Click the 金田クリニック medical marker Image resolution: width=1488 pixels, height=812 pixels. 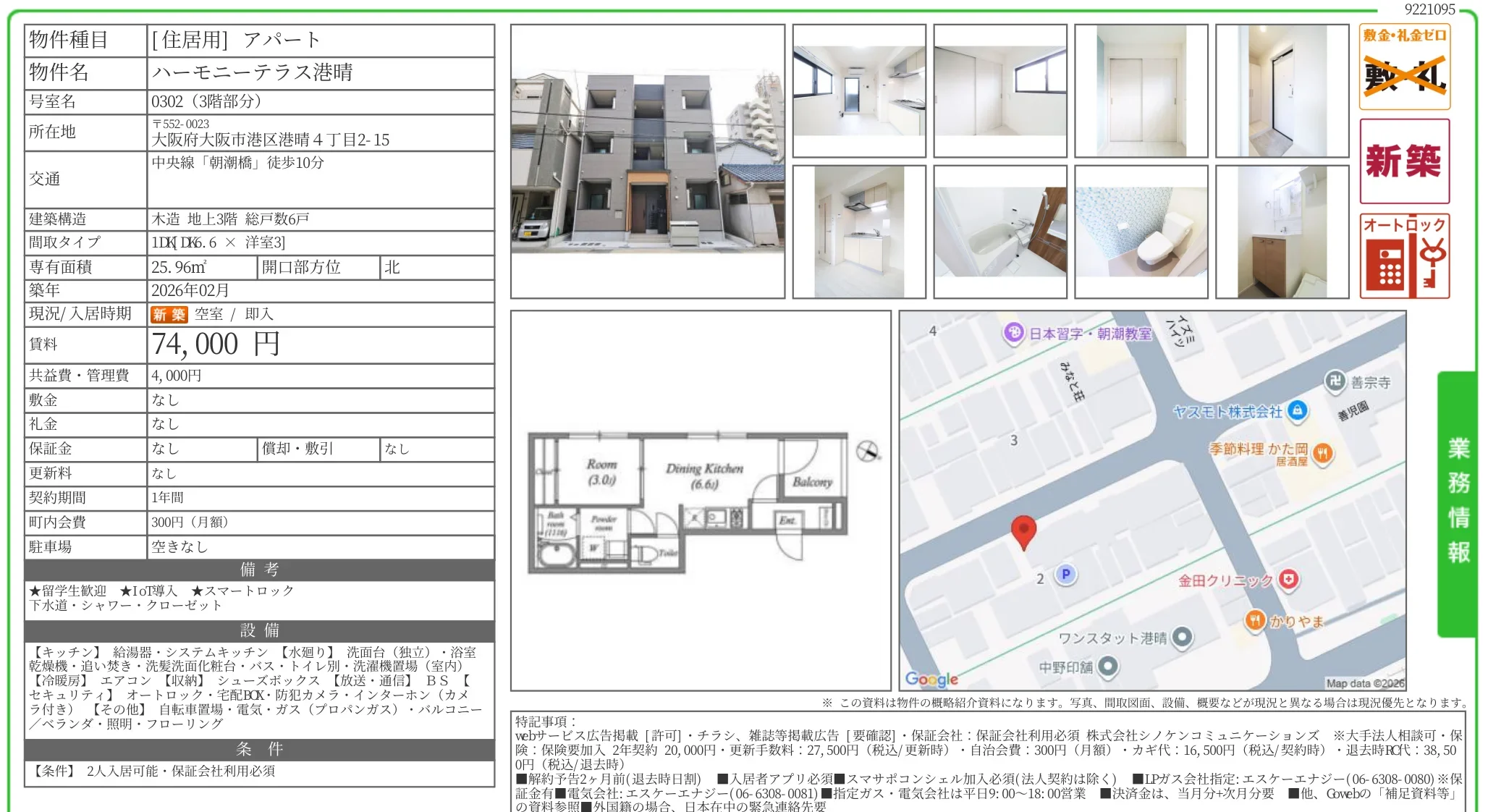click(x=1289, y=579)
